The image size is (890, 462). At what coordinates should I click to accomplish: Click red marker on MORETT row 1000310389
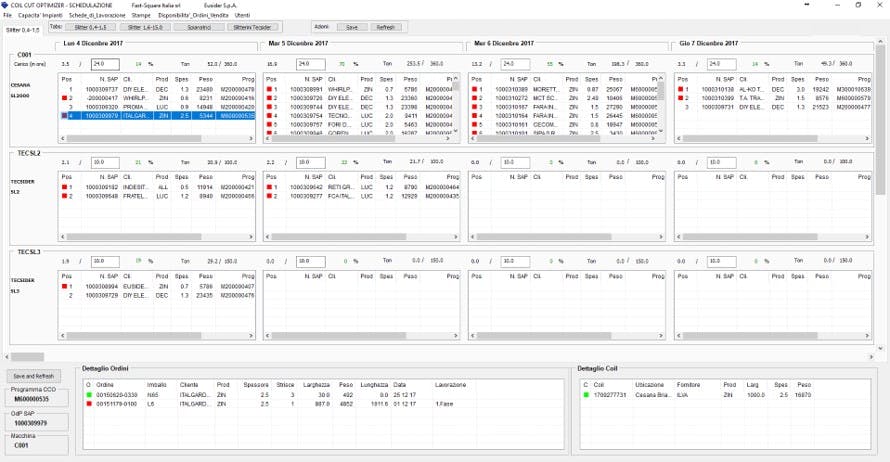[x=475, y=89]
